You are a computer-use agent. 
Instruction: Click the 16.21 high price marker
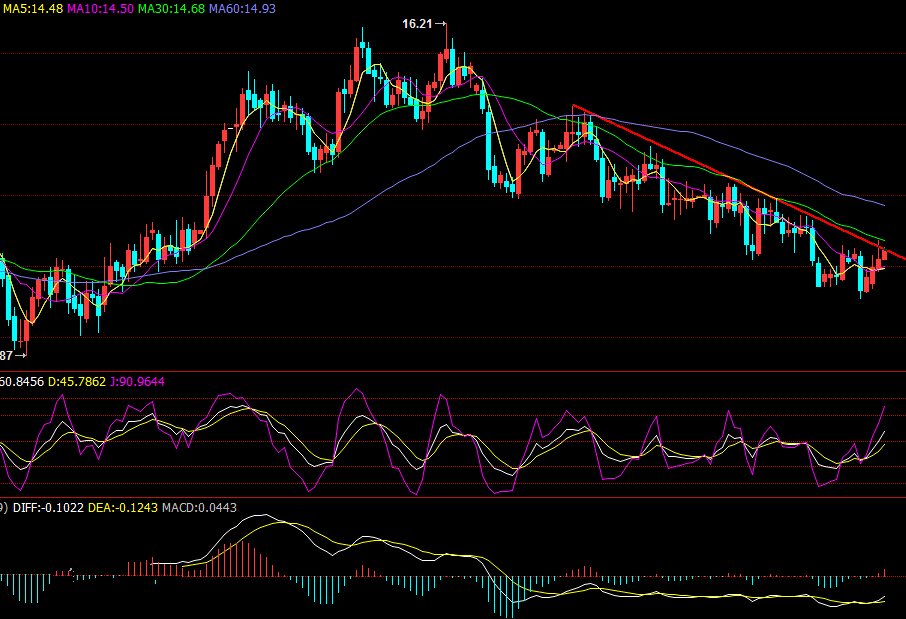418,23
